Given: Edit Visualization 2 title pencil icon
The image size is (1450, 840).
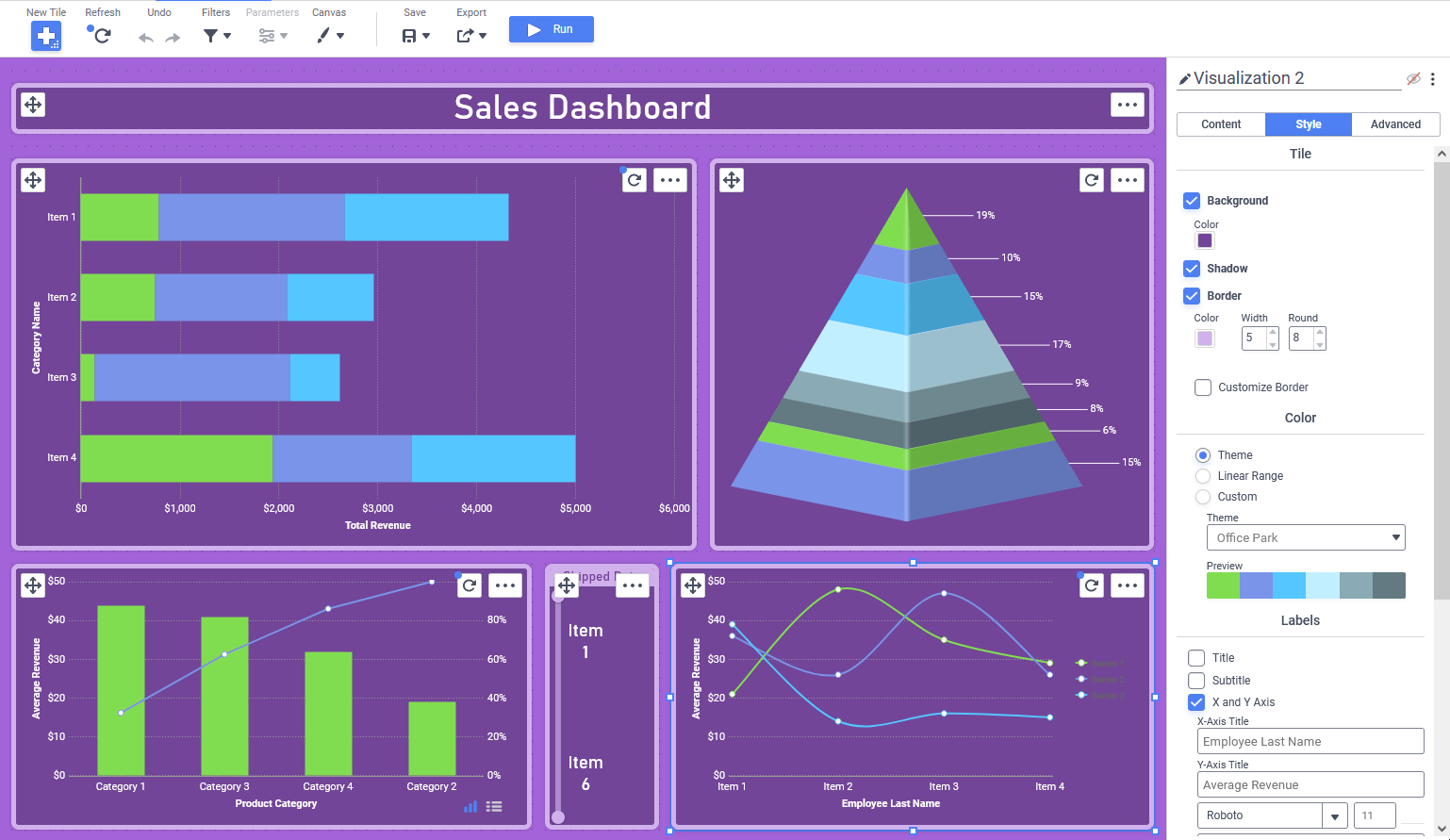Looking at the screenshot, I should coord(1185,79).
